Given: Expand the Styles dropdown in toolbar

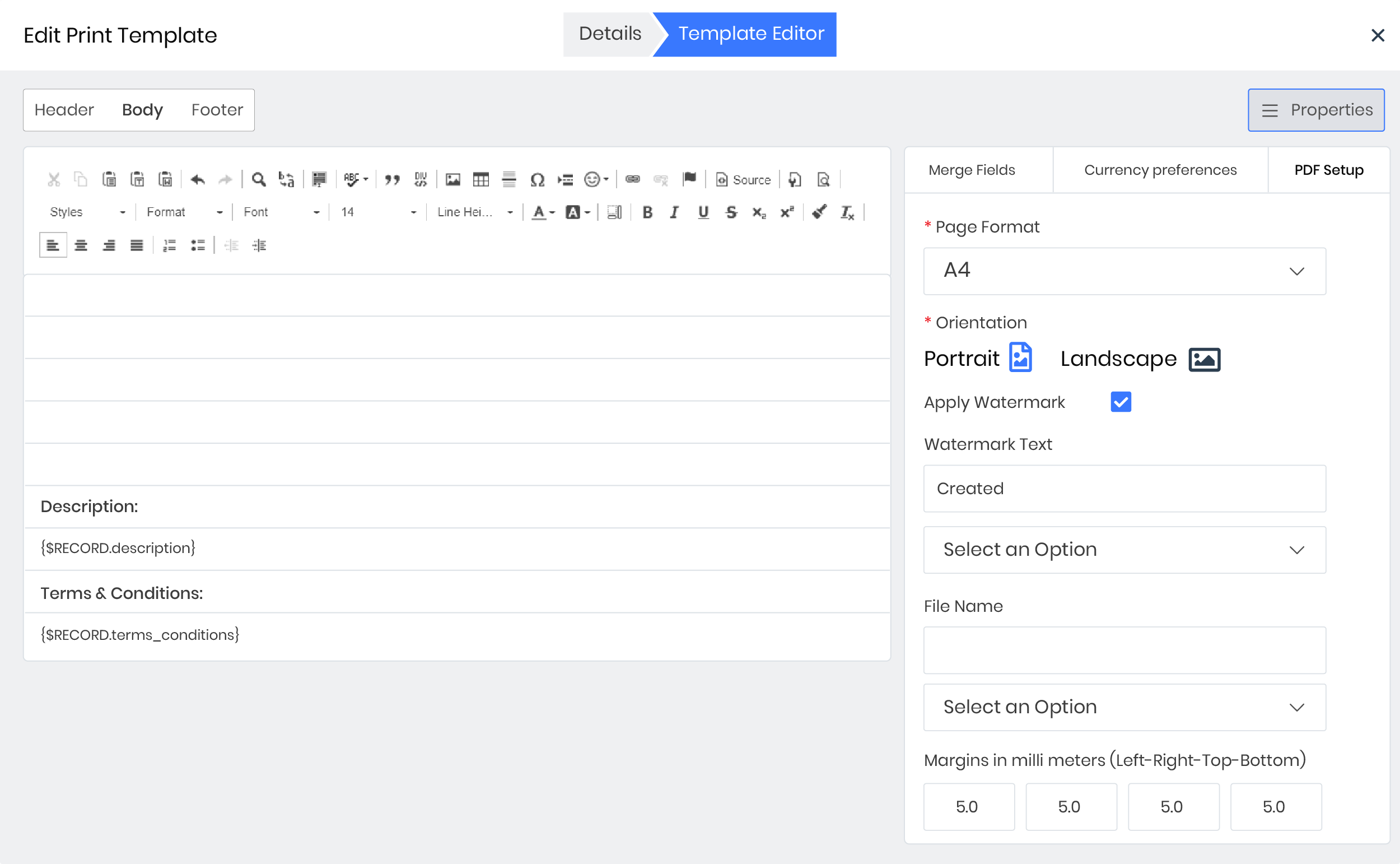Looking at the screenshot, I should coord(87,212).
